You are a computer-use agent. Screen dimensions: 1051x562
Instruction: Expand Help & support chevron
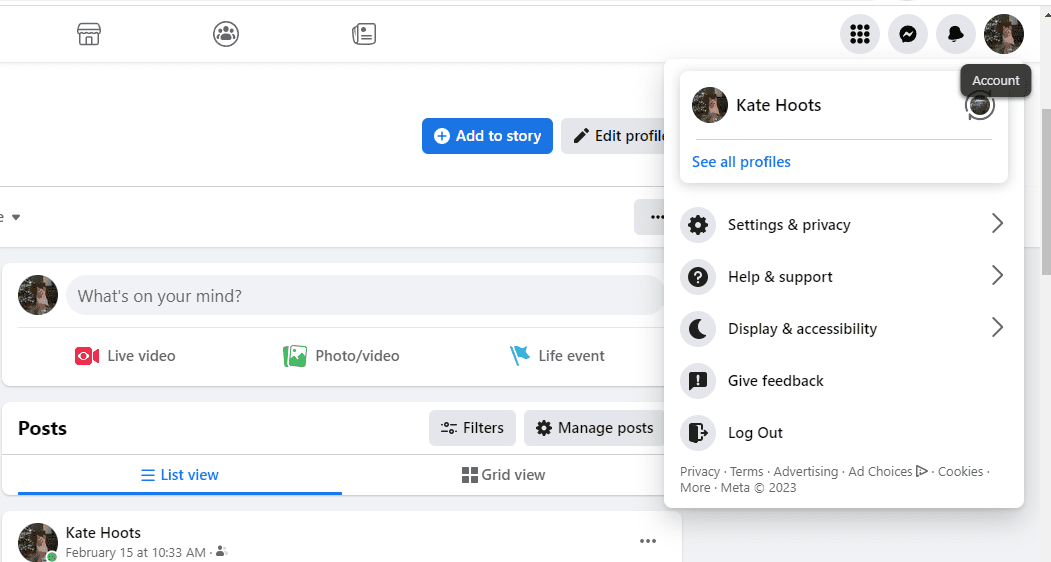[997, 275]
